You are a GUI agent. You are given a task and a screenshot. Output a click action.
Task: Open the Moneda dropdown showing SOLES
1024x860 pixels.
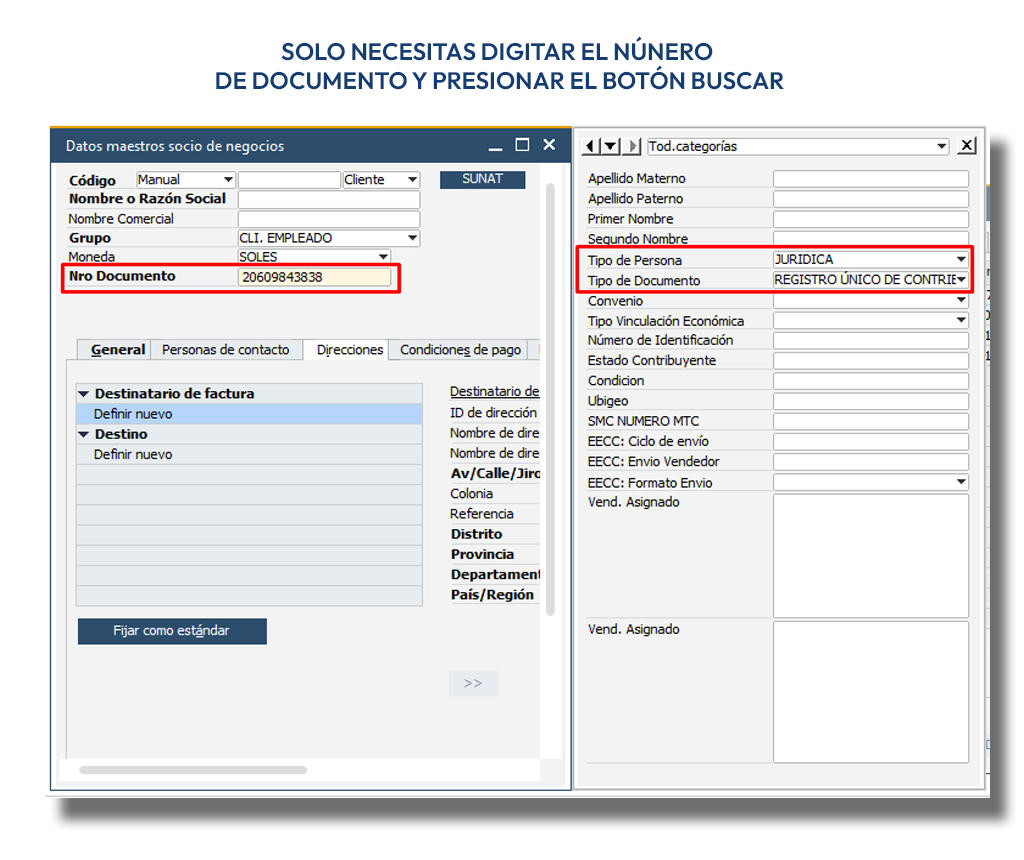382,256
